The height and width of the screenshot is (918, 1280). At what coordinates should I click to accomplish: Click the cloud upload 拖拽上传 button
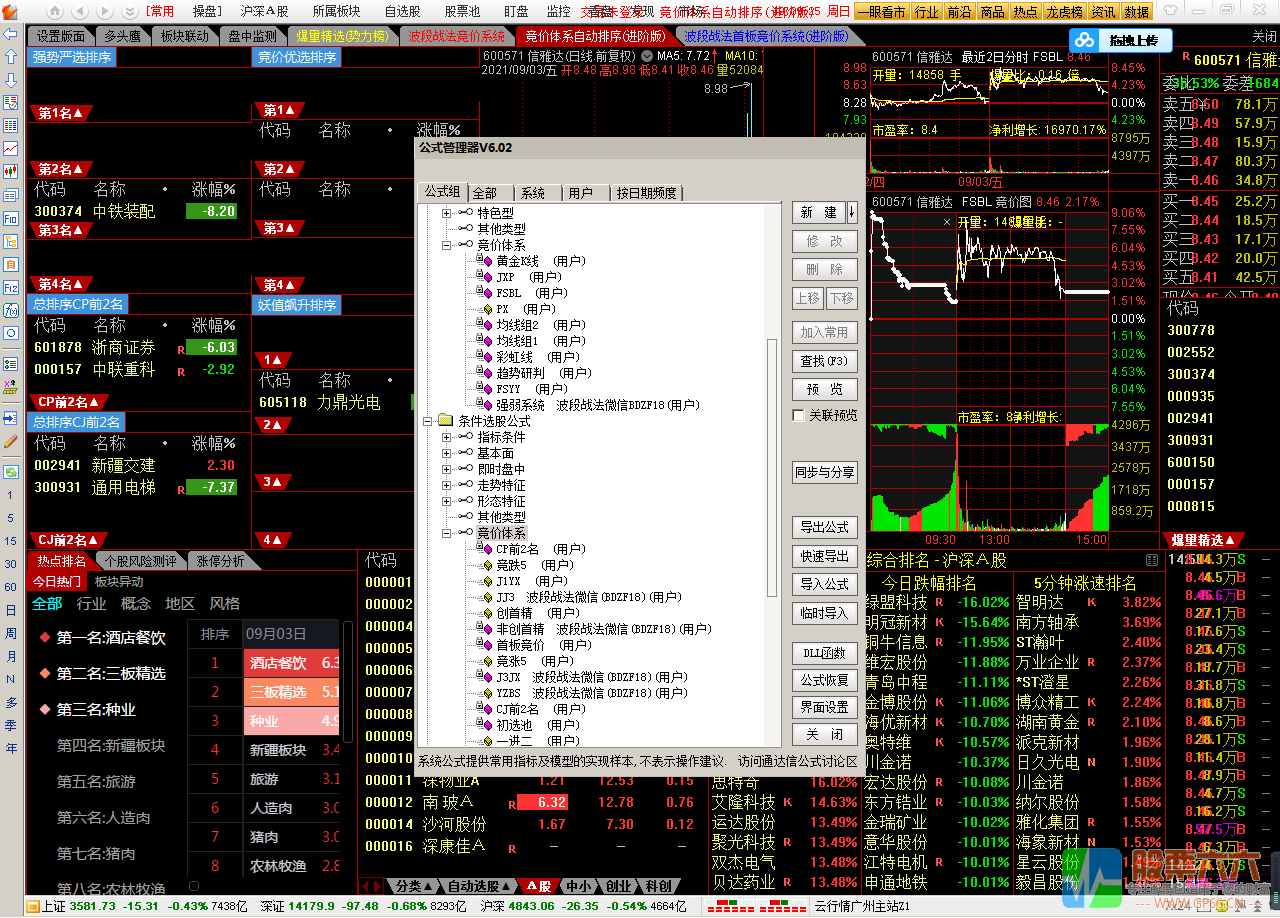tap(1119, 41)
